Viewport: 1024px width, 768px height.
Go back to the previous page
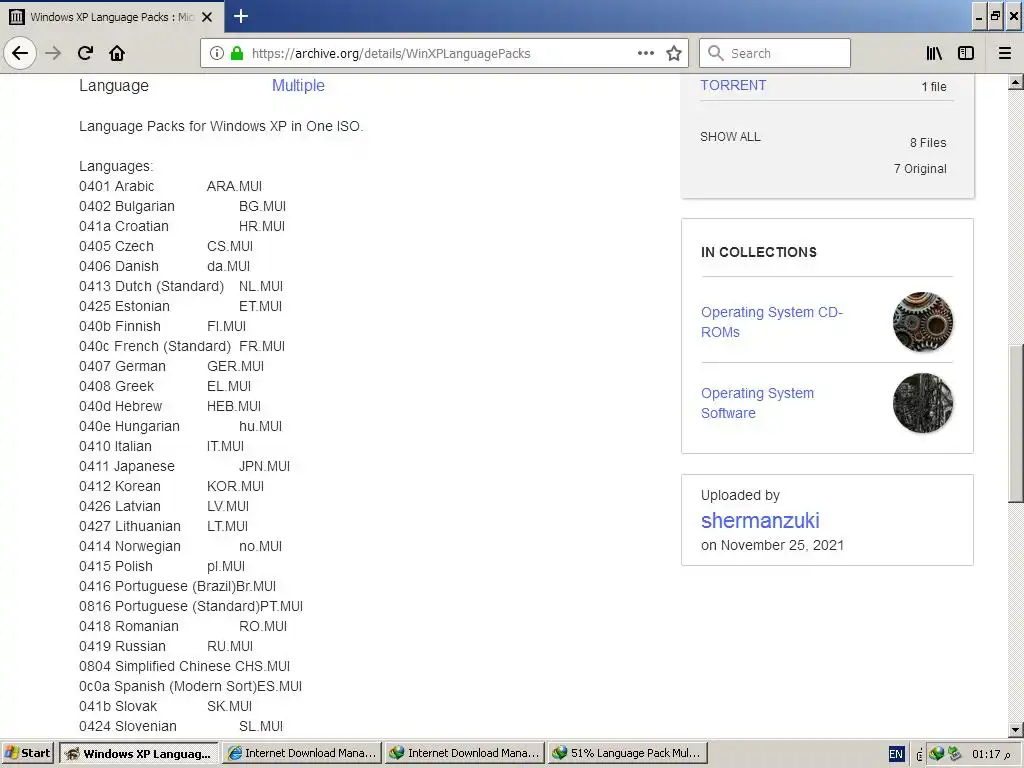[20, 53]
